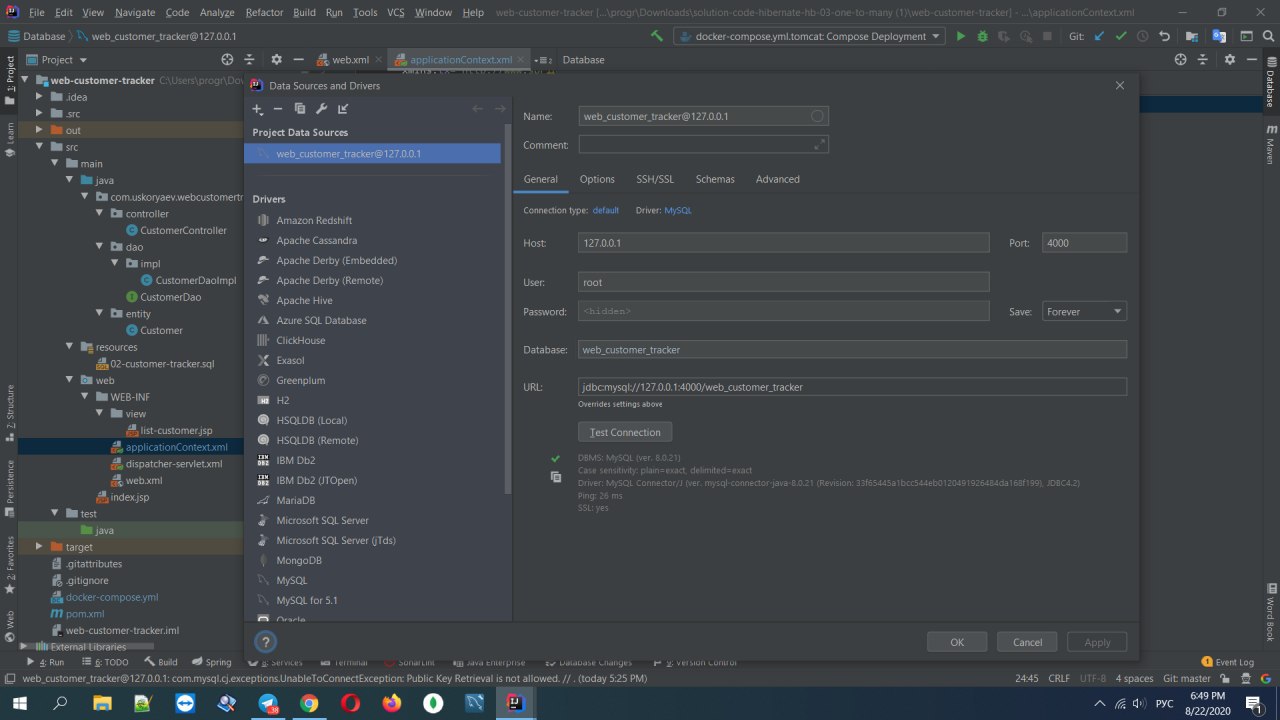Click the User field containing root

(x=784, y=282)
